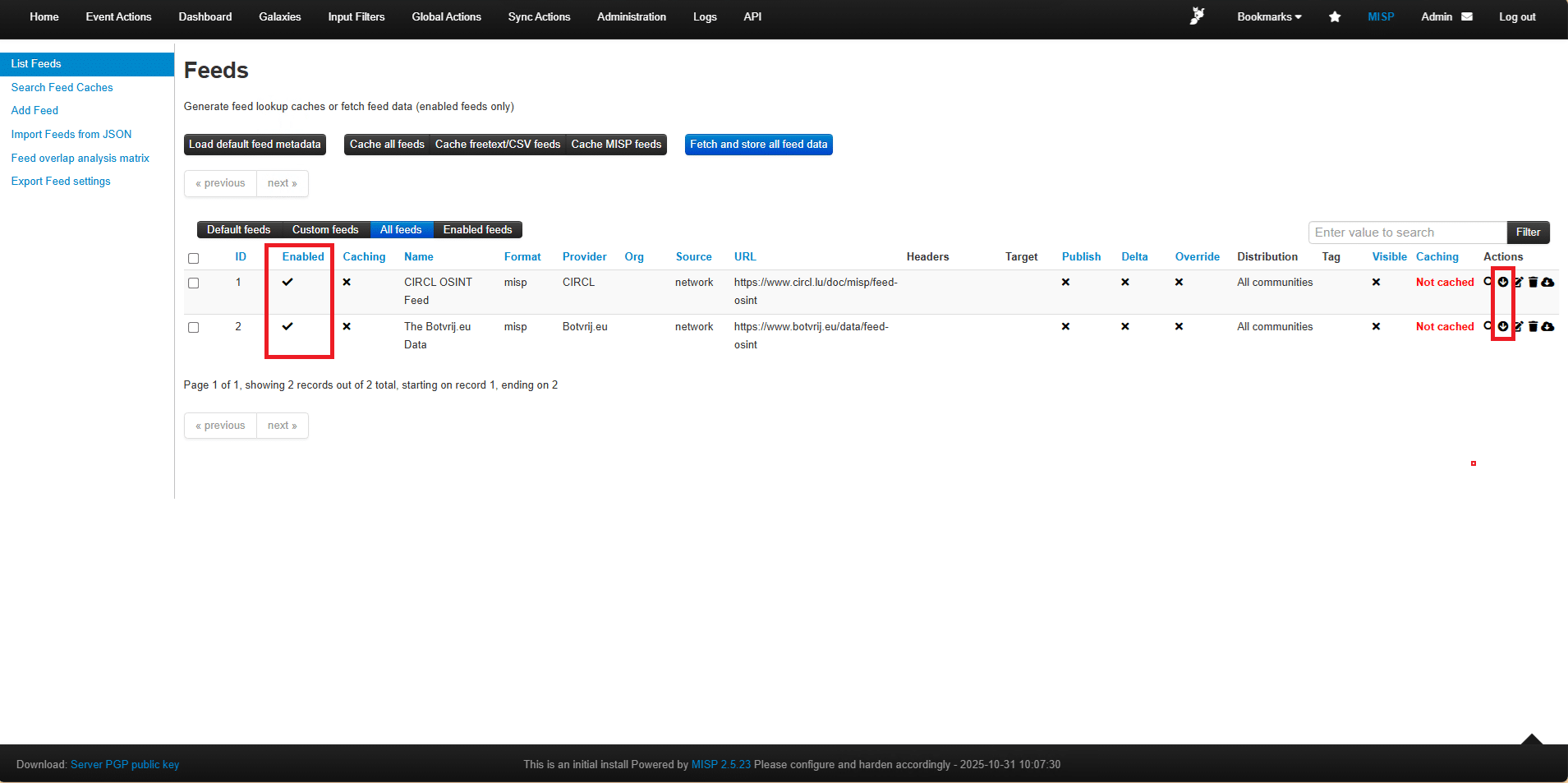
Task: Fetch all events for CIRCL OSINT Feed
Action: pos(1503,282)
